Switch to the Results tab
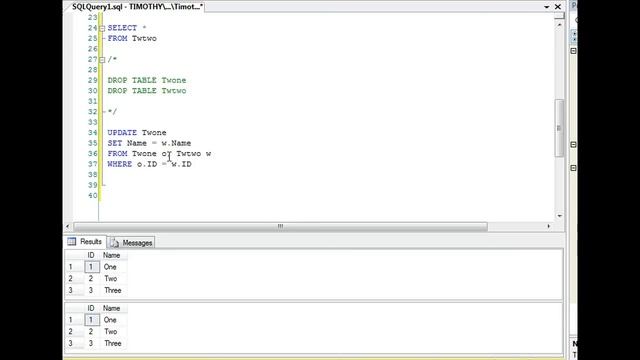The height and width of the screenshot is (360, 640). (x=85, y=242)
